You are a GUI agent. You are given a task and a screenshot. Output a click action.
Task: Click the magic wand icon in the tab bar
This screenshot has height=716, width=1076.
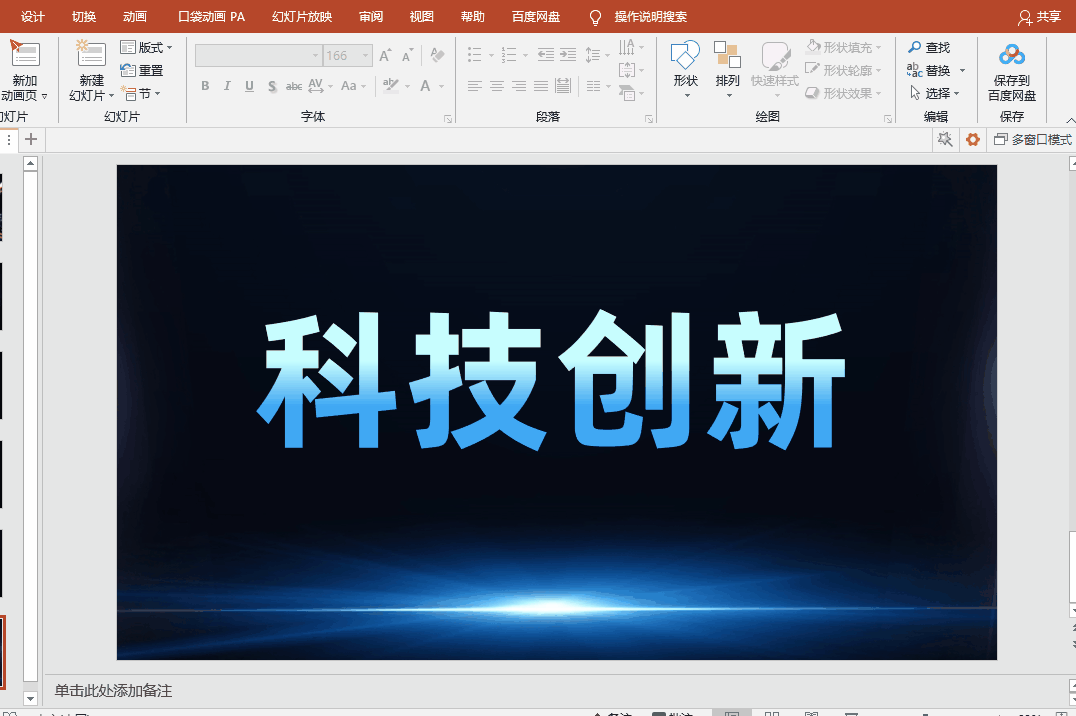click(x=945, y=140)
